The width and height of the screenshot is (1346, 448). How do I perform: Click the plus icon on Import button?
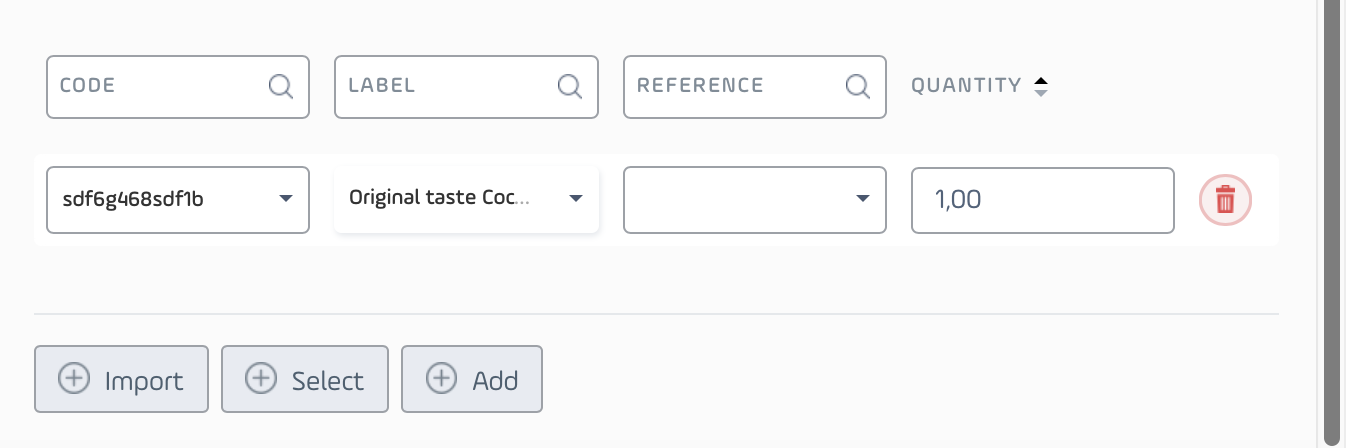tap(74, 379)
